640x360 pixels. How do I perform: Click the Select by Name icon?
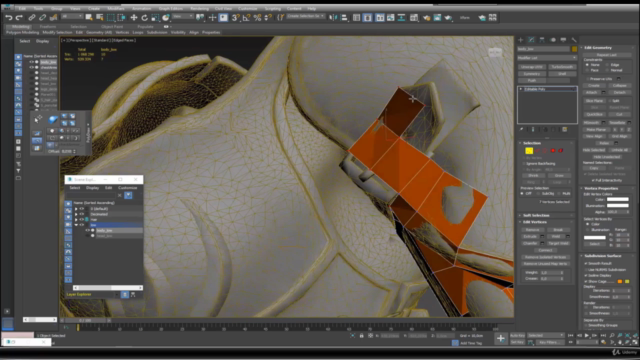[99, 18]
